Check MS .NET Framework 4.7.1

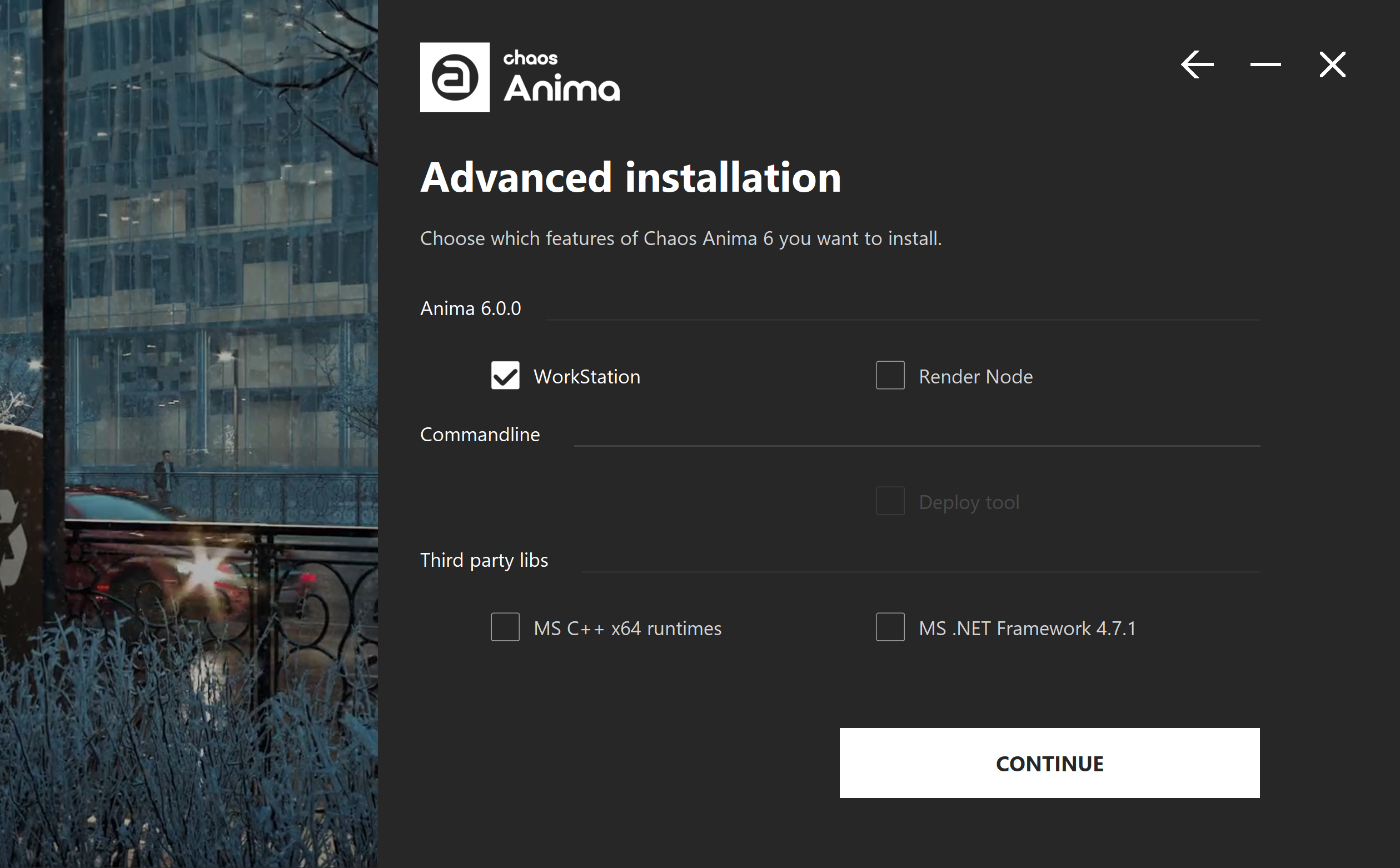coord(890,627)
